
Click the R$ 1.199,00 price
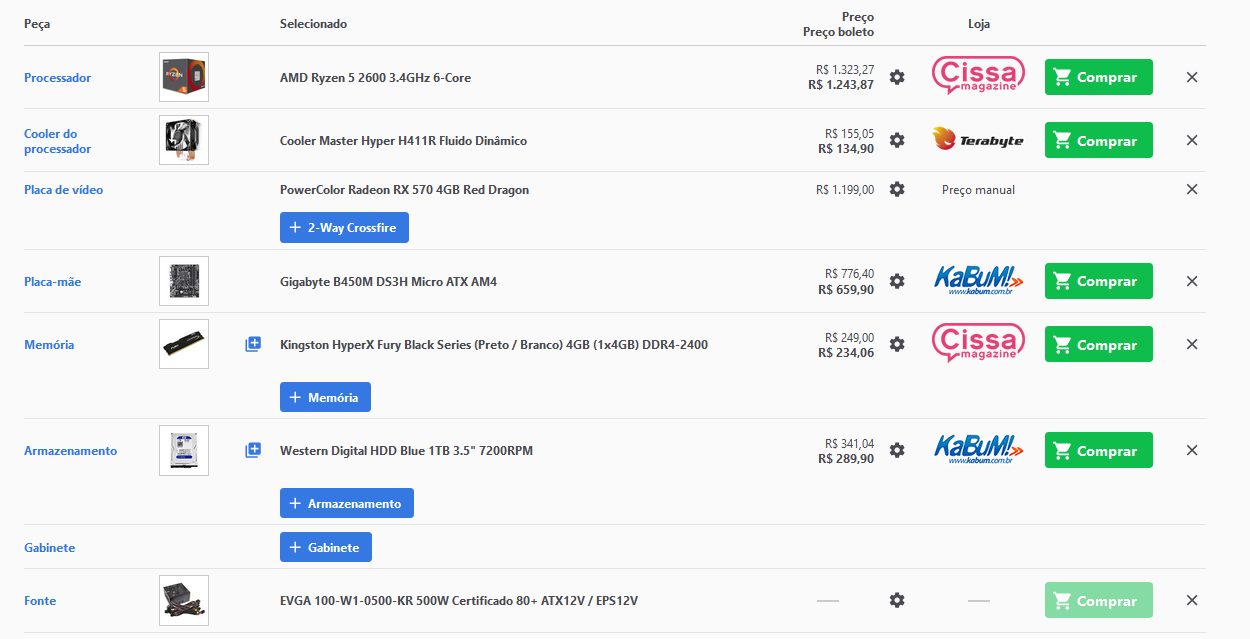pyautogui.click(x=845, y=189)
